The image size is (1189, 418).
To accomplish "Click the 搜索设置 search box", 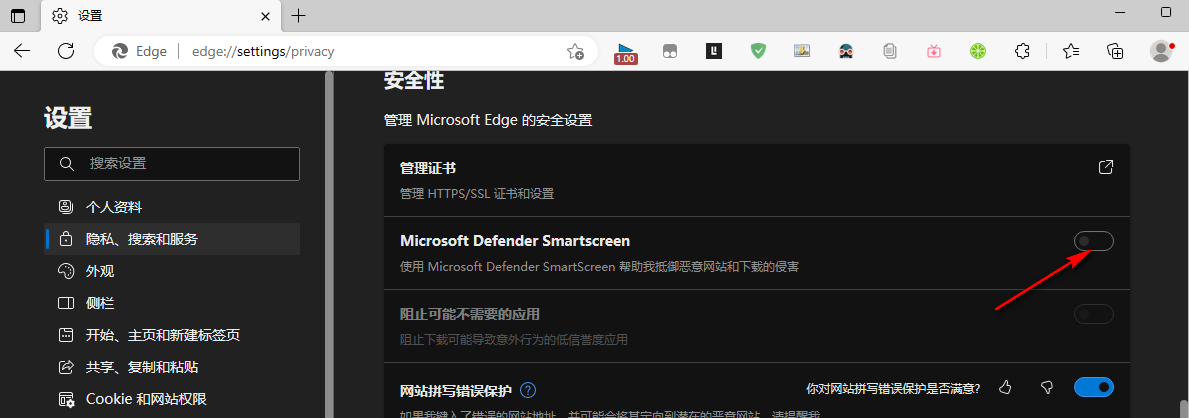I will click(x=172, y=164).
